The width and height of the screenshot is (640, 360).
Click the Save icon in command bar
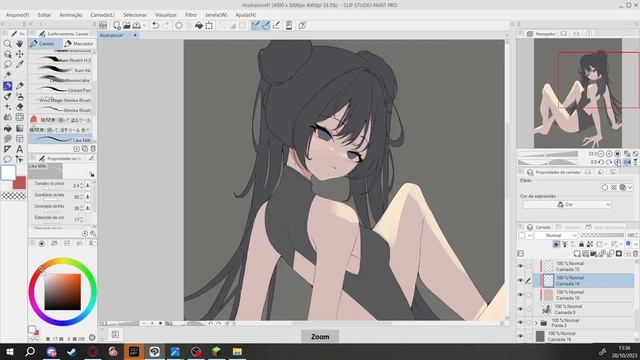(136, 25)
